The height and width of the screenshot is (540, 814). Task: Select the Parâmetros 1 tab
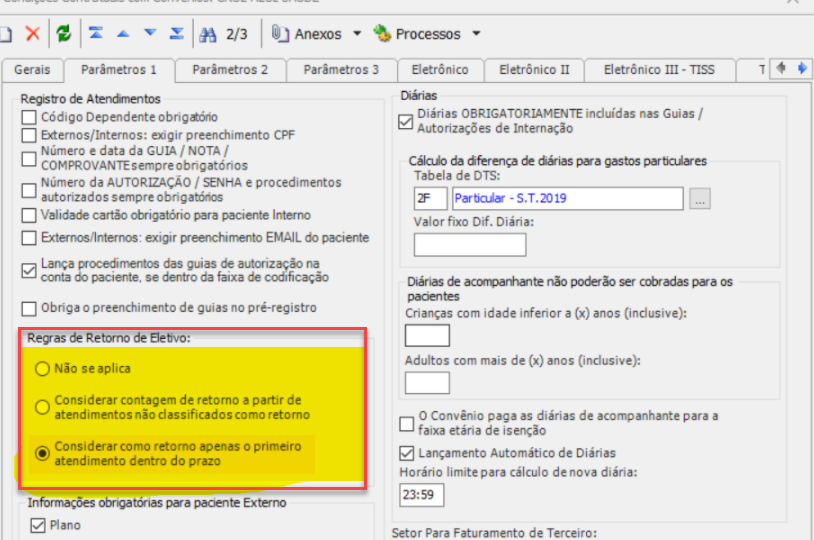[119, 70]
